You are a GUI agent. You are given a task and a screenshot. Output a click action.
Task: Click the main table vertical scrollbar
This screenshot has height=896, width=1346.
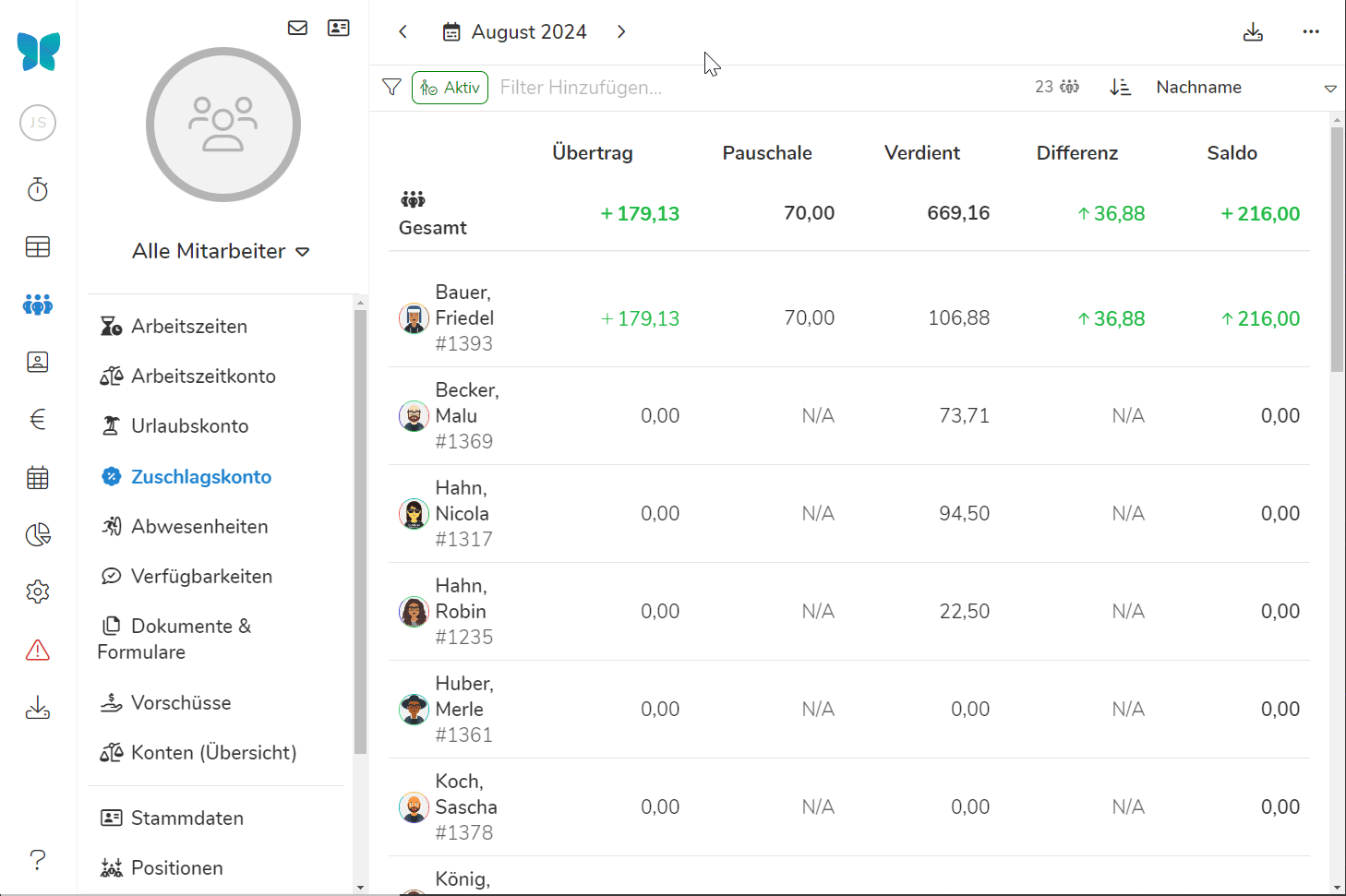point(1337,249)
